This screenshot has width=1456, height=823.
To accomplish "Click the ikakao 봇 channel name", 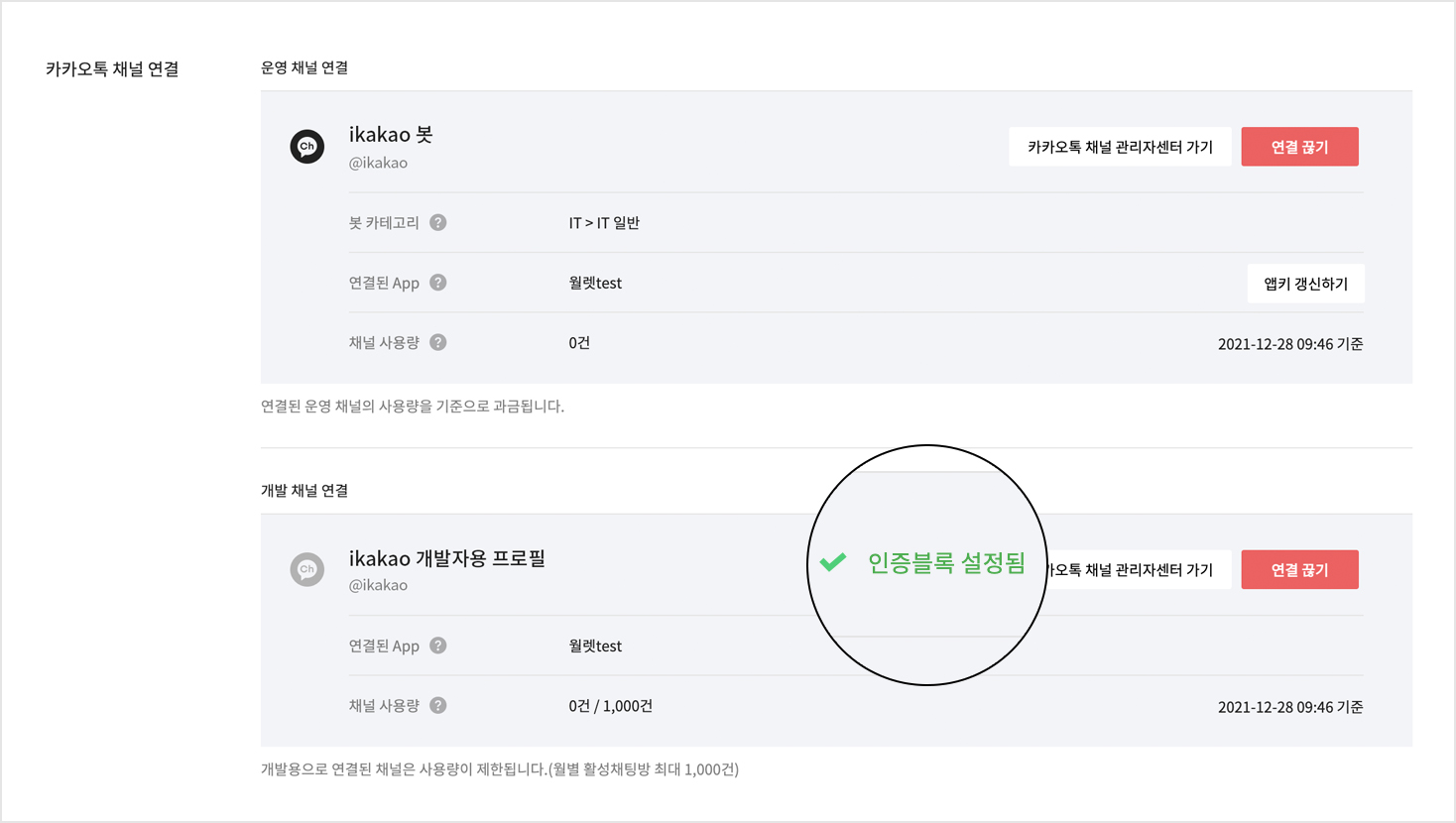I will 391,135.
